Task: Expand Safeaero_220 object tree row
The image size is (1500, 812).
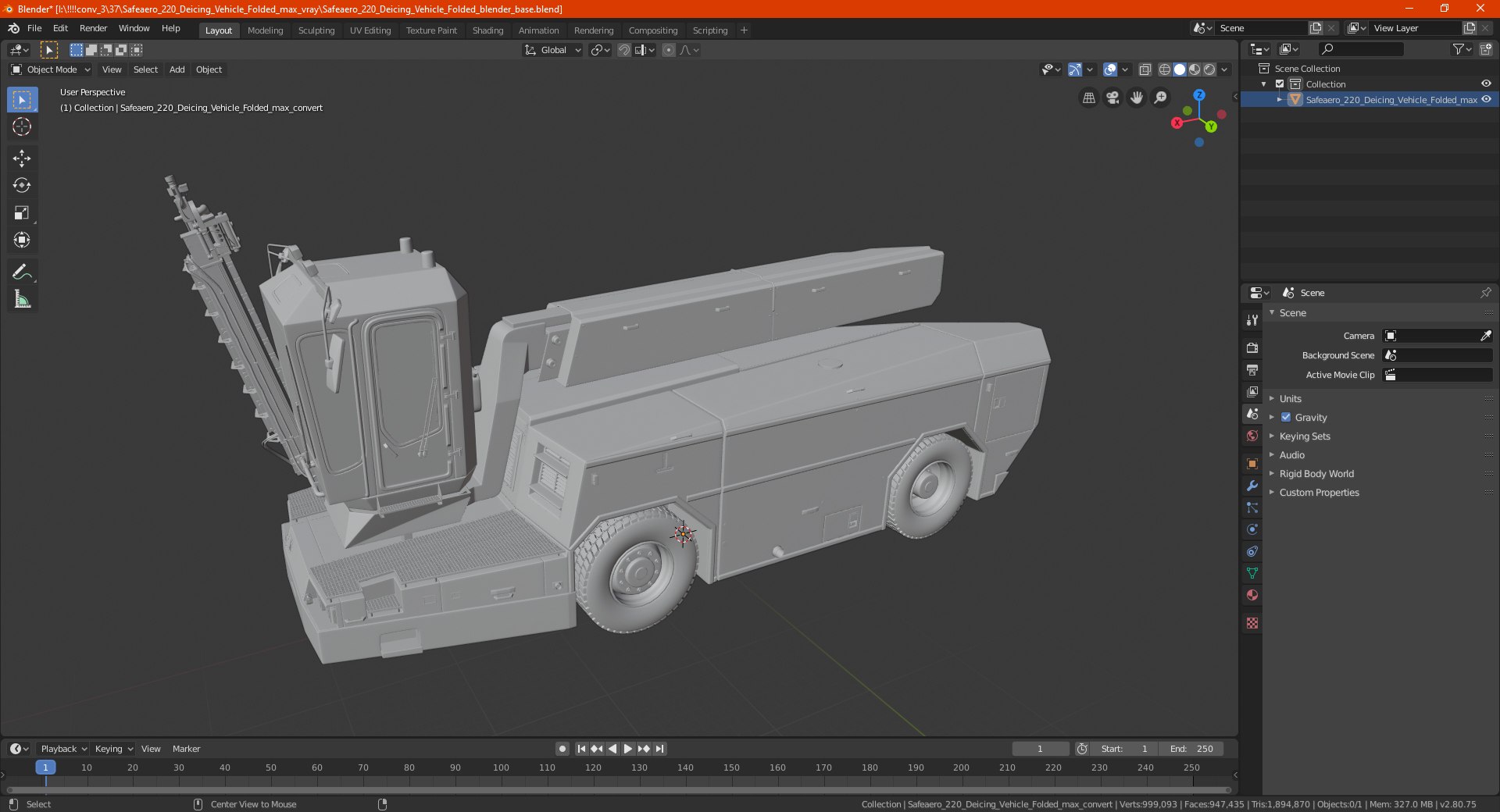Action: pyautogui.click(x=1279, y=100)
